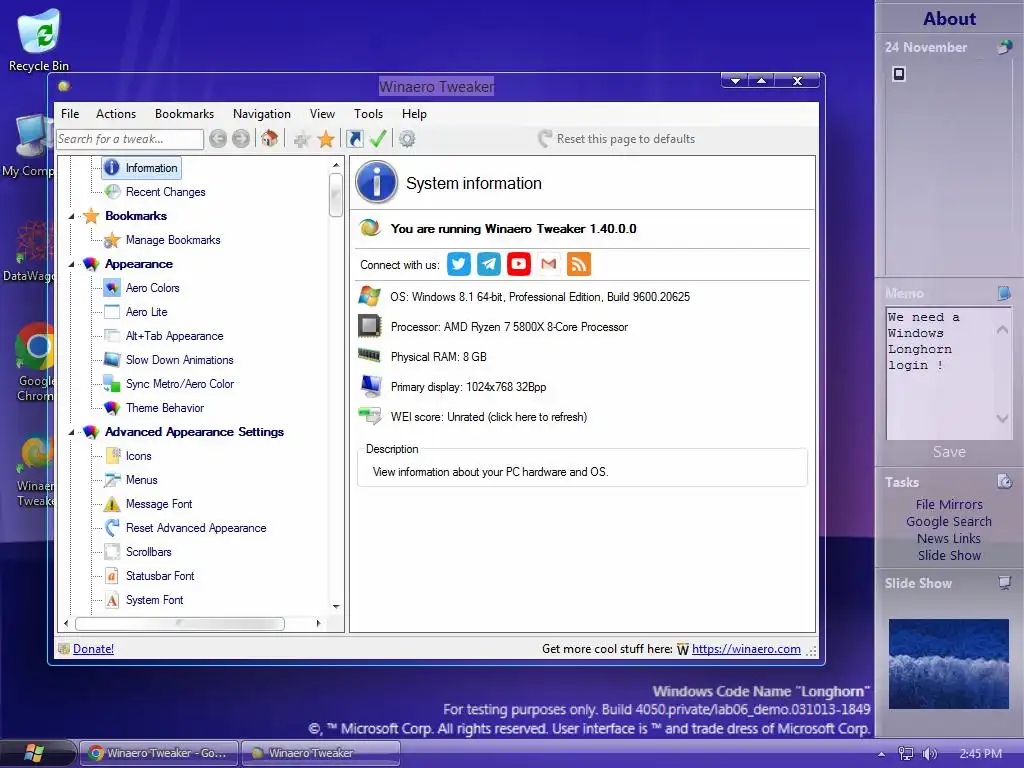The height and width of the screenshot is (768, 1024).
Task: Open the Help menu
Action: (414, 114)
